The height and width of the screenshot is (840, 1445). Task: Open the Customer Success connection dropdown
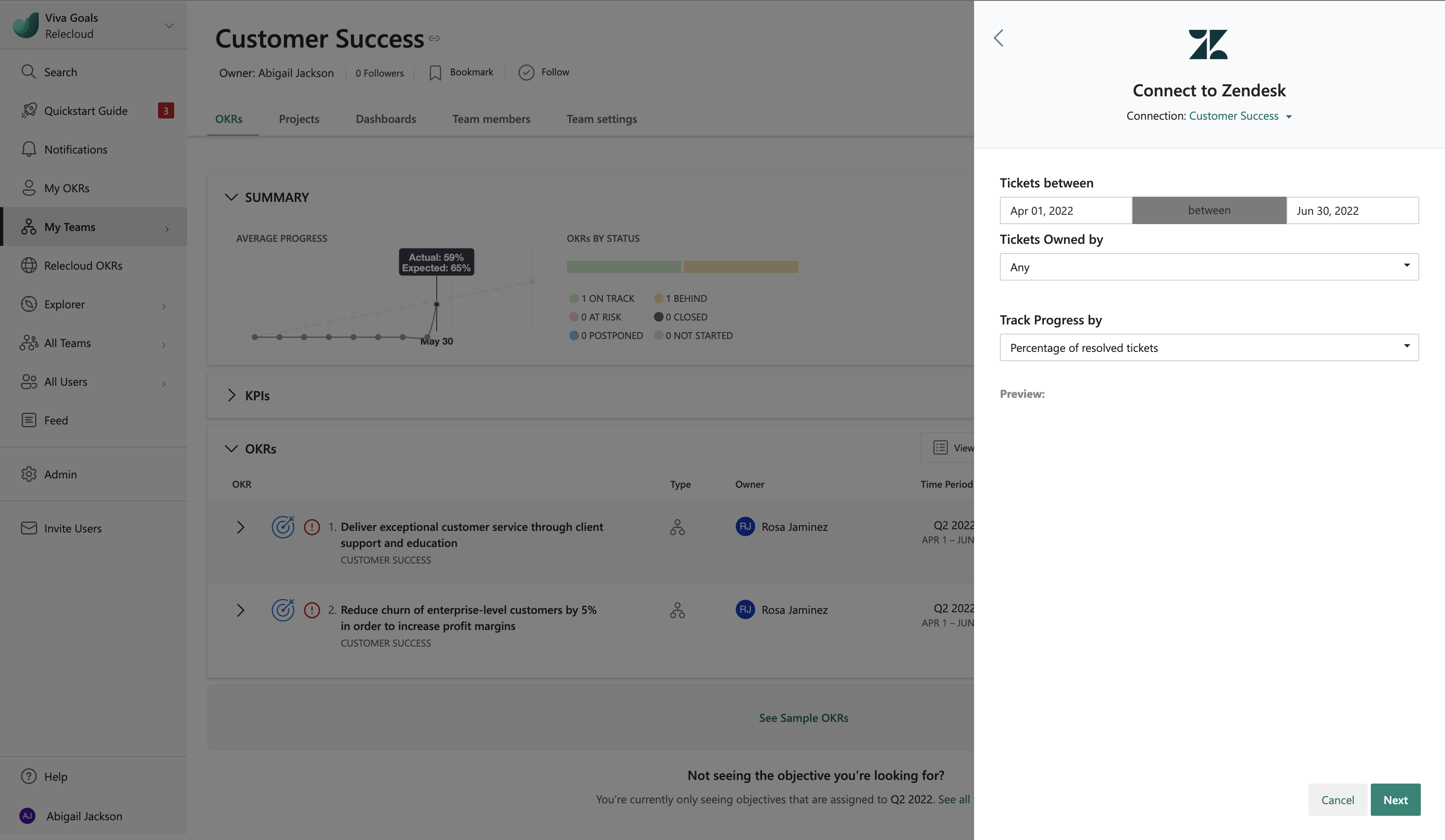pyautogui.click(x=1240, y=116)
